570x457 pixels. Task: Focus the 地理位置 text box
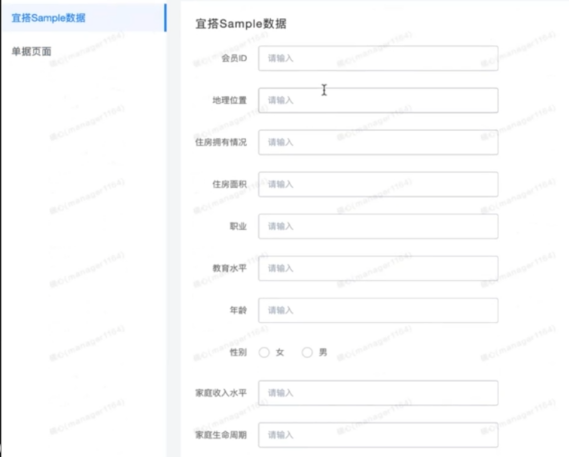378,100
